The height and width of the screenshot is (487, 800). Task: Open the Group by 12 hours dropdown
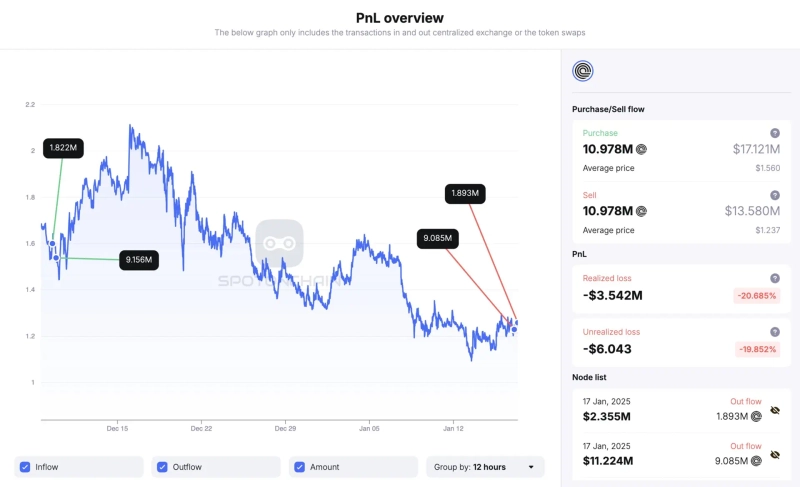(485, 467)
